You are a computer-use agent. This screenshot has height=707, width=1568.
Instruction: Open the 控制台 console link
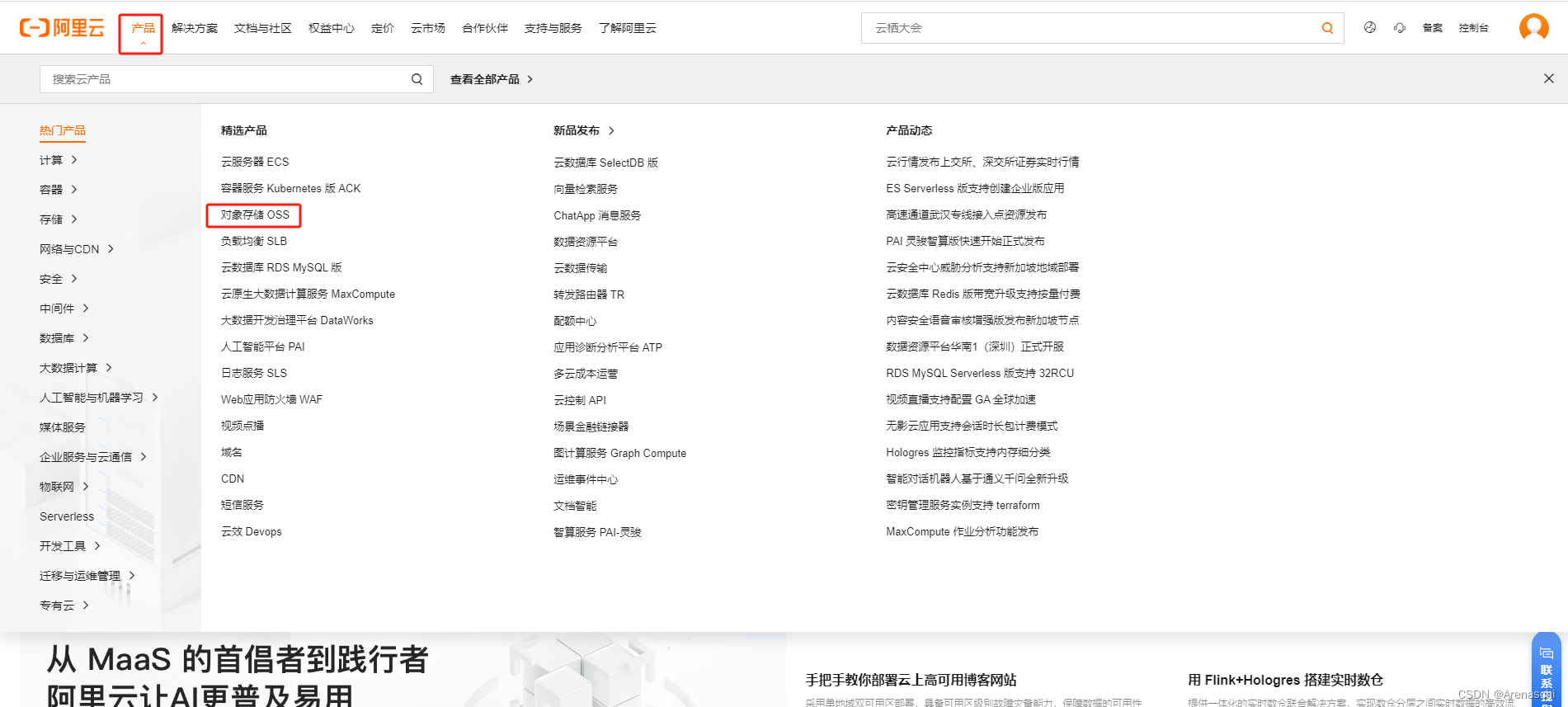[1474, 28]
